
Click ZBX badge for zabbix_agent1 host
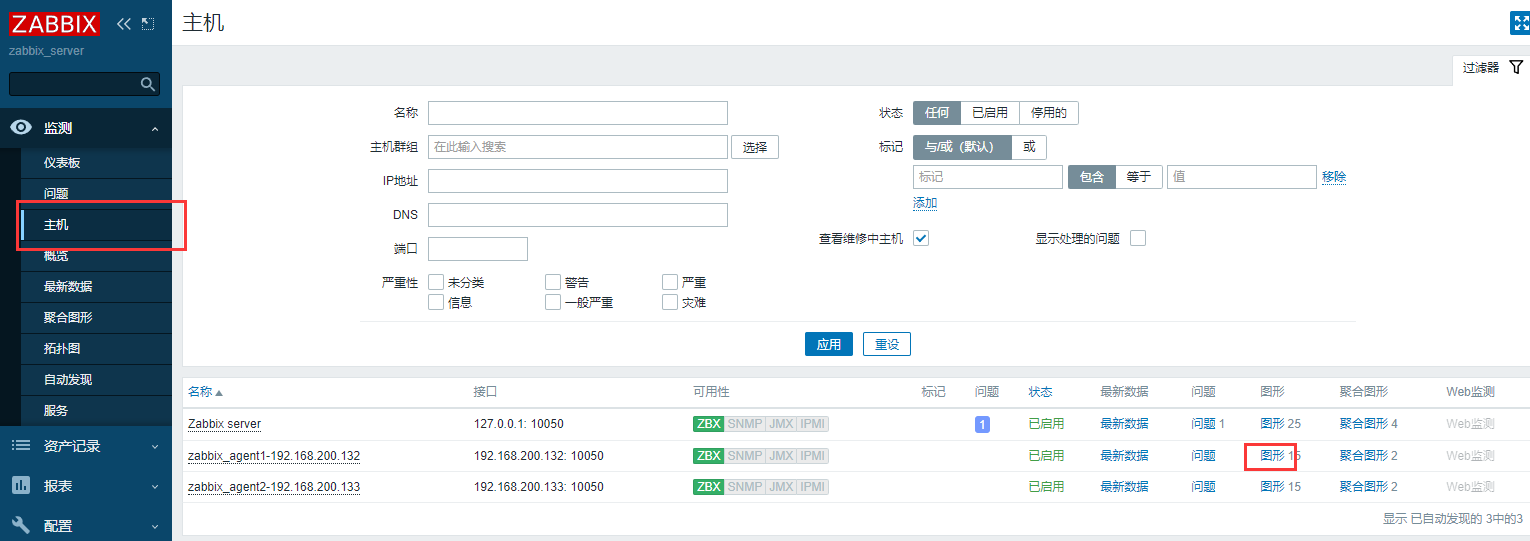[709, 456]
